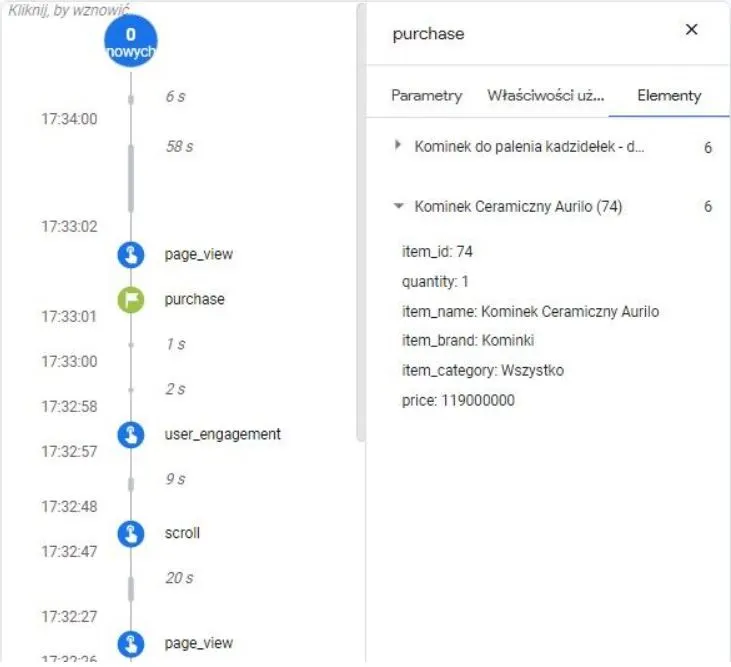Click the purchase panel title
The image size is (731, 667).
tap(428, 34)
